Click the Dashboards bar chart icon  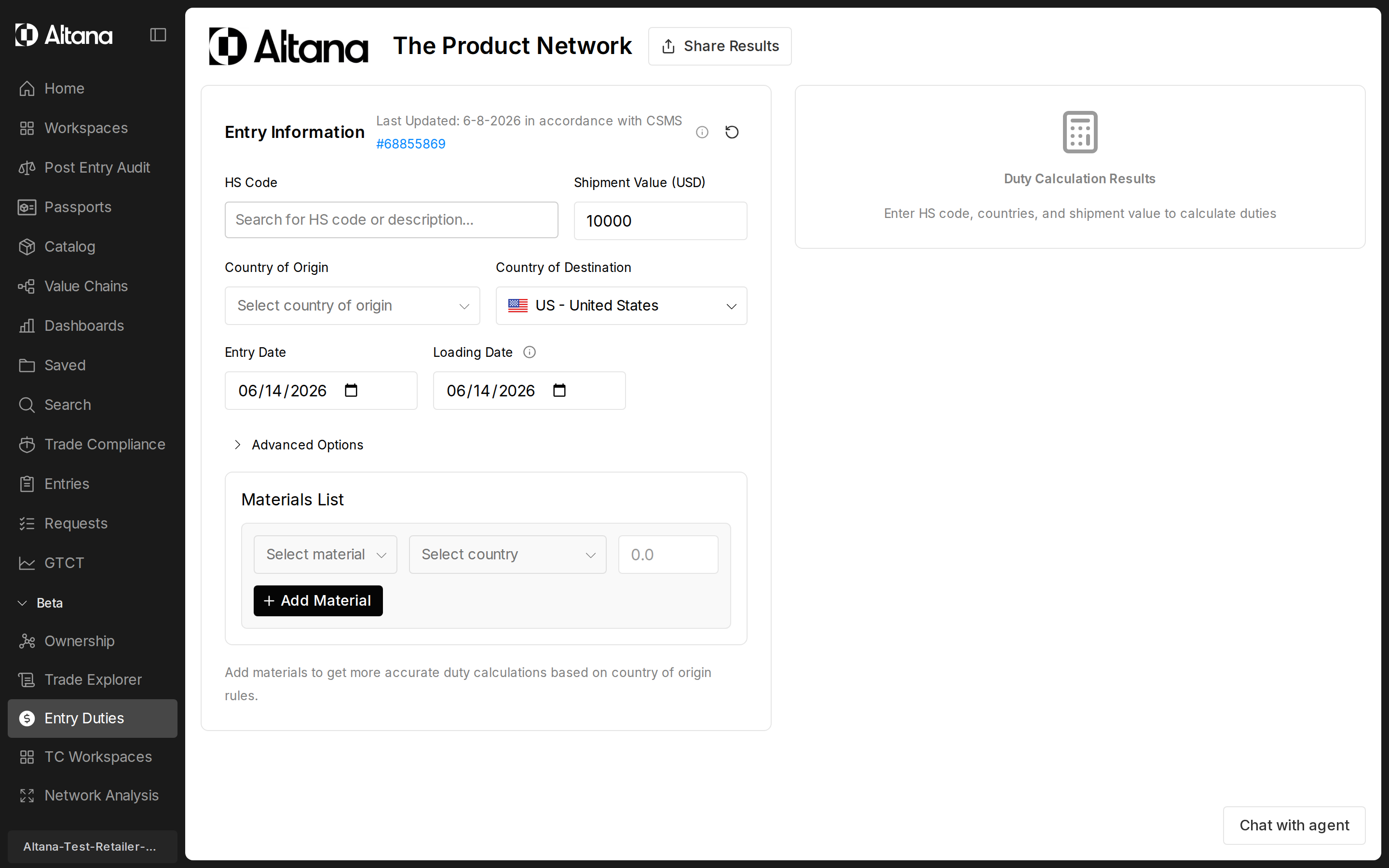(x=27, y=326)
